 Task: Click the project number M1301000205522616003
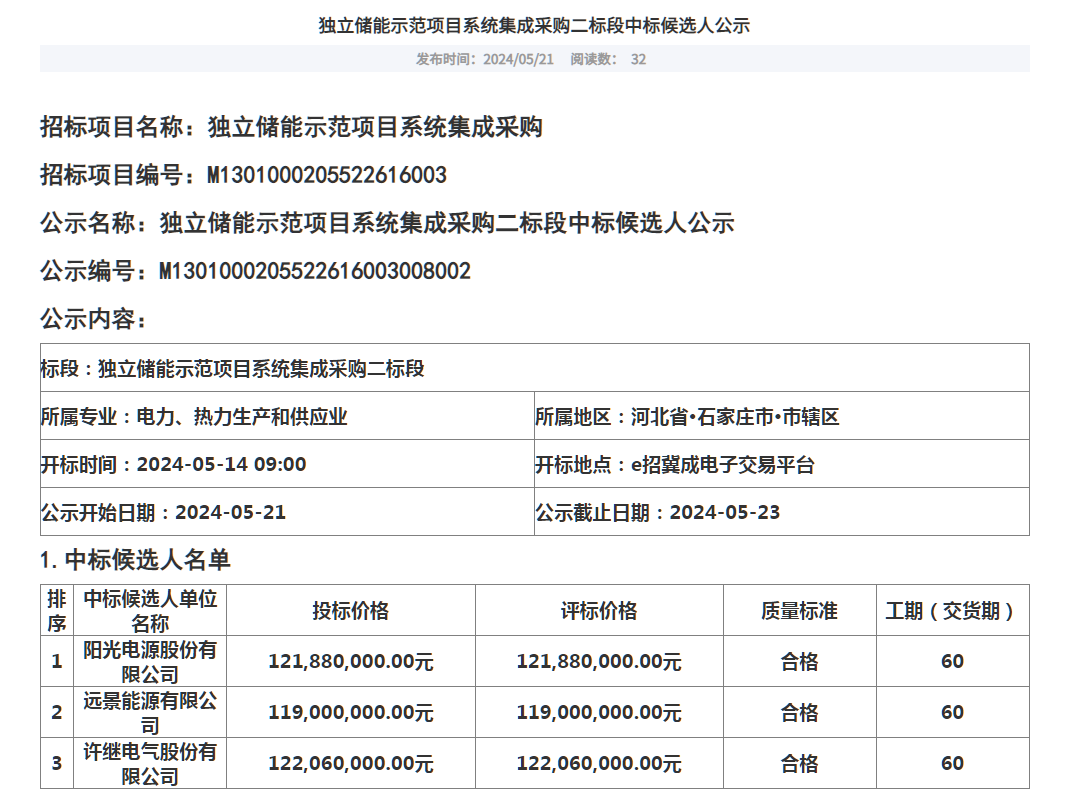327,176
